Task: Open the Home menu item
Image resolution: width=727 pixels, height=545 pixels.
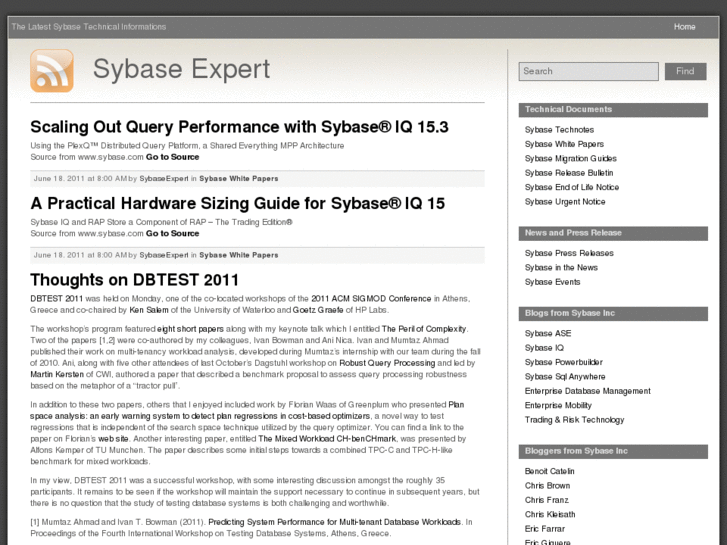Action: point(684,27)
